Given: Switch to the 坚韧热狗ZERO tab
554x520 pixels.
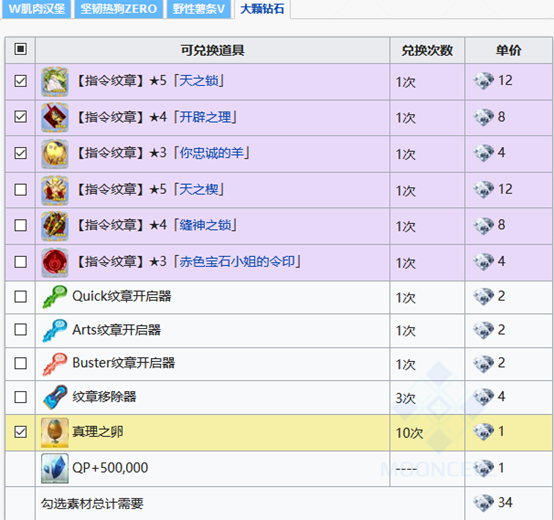Looking at the screenshot, I should click(x=119, y=9).
